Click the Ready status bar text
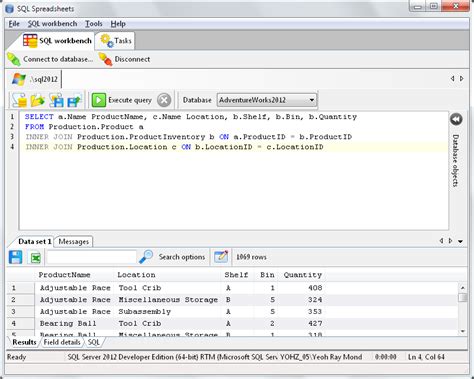 (16, 357)
